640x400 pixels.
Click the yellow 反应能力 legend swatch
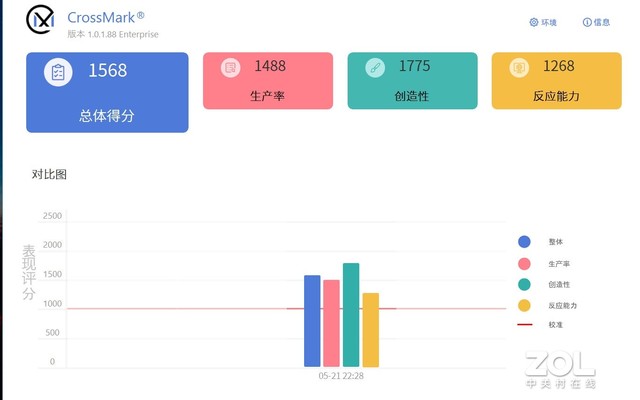point(524,305)
